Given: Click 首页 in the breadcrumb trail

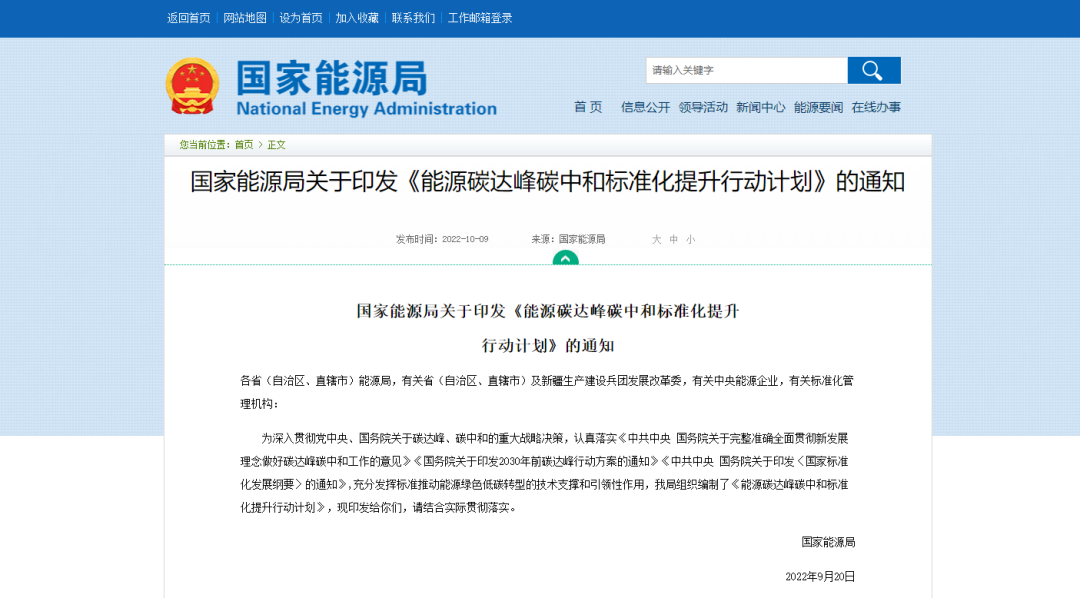Looking at the screenshot, I should pos(245,144).
